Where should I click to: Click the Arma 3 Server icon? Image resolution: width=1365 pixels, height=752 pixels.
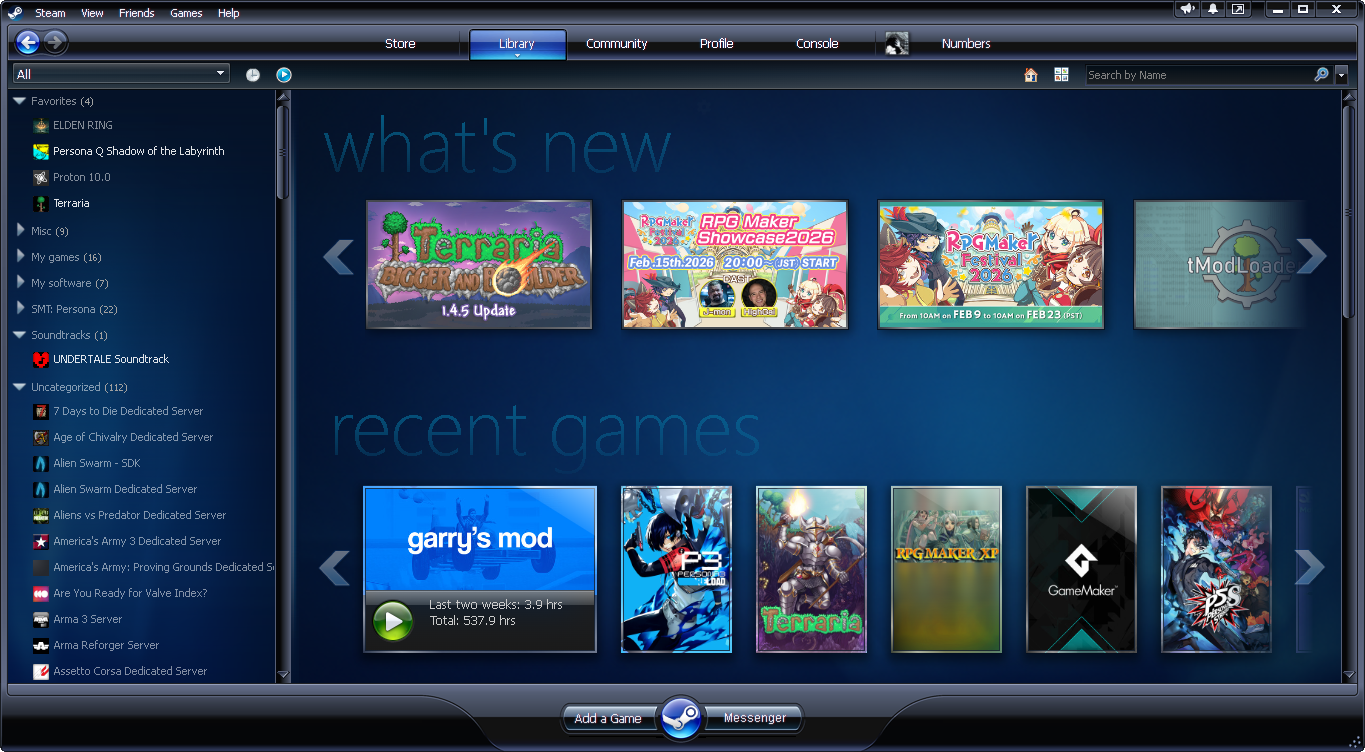pyautogui.click(x=41, y=619)
